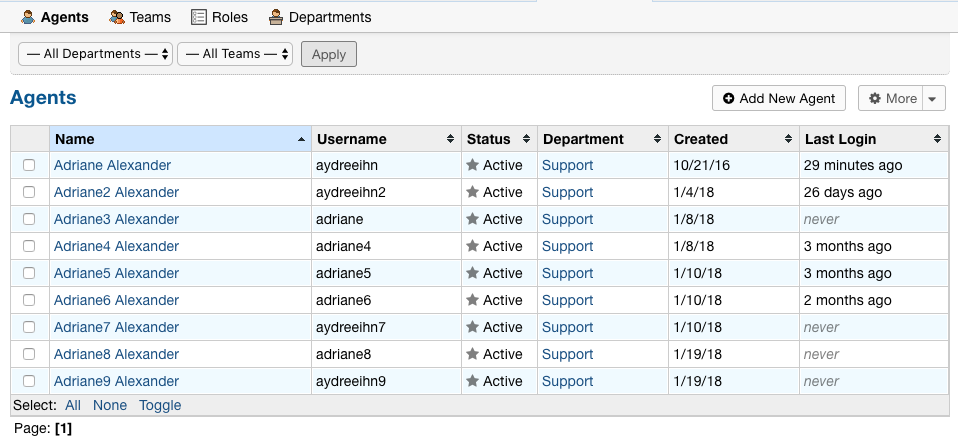Click the Roles list icon
Viewport: 958px width, 445px height.
pyautogui.click(x=199, y=17)
